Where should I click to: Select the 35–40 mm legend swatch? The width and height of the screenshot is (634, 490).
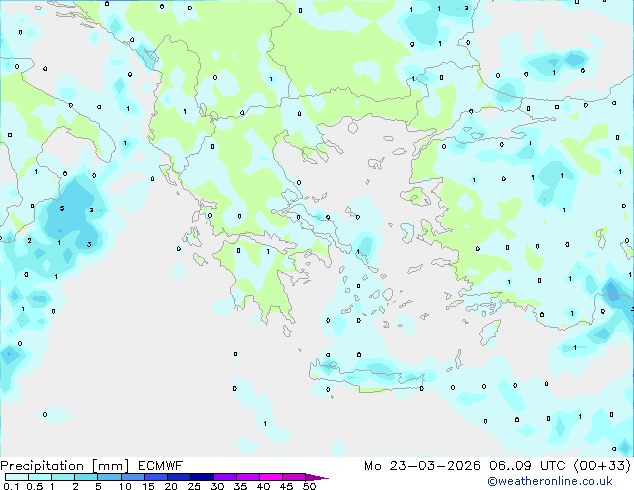coord(247,477)
